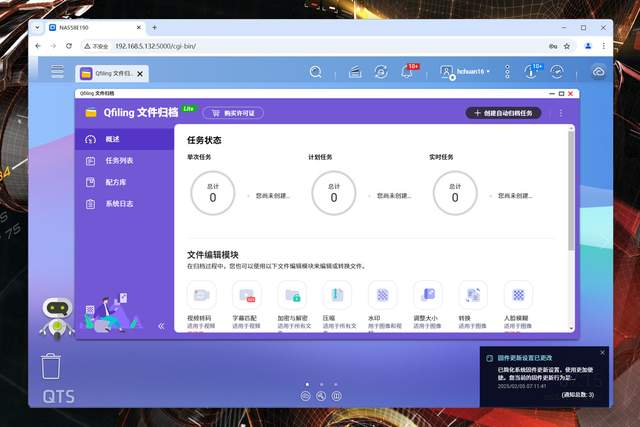Click the 单次任务 total circle
The height and width of the screenshot is (427, 640).
coord(213,193)
